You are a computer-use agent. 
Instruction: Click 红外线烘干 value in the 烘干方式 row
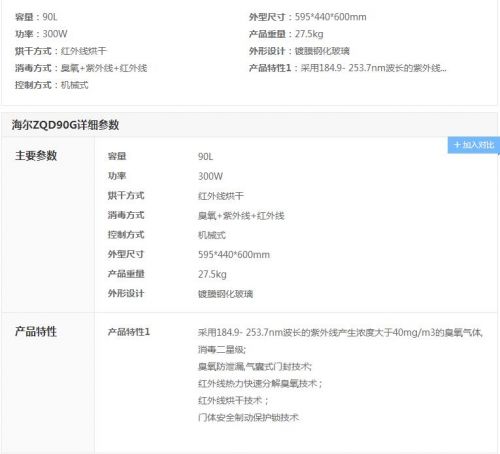pyautogui.click(x=221, y=196)
